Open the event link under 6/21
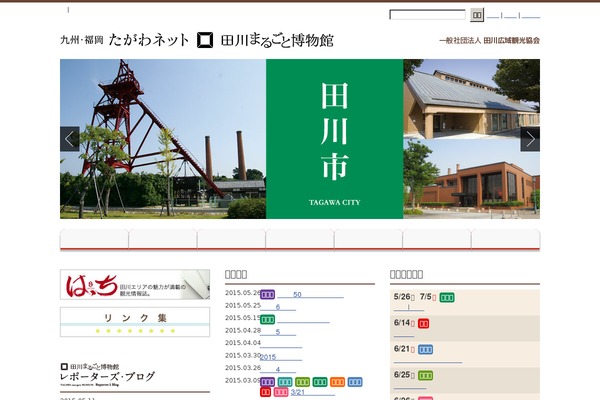The height and width of the screenshot is (400, 600). click(428, 360)
